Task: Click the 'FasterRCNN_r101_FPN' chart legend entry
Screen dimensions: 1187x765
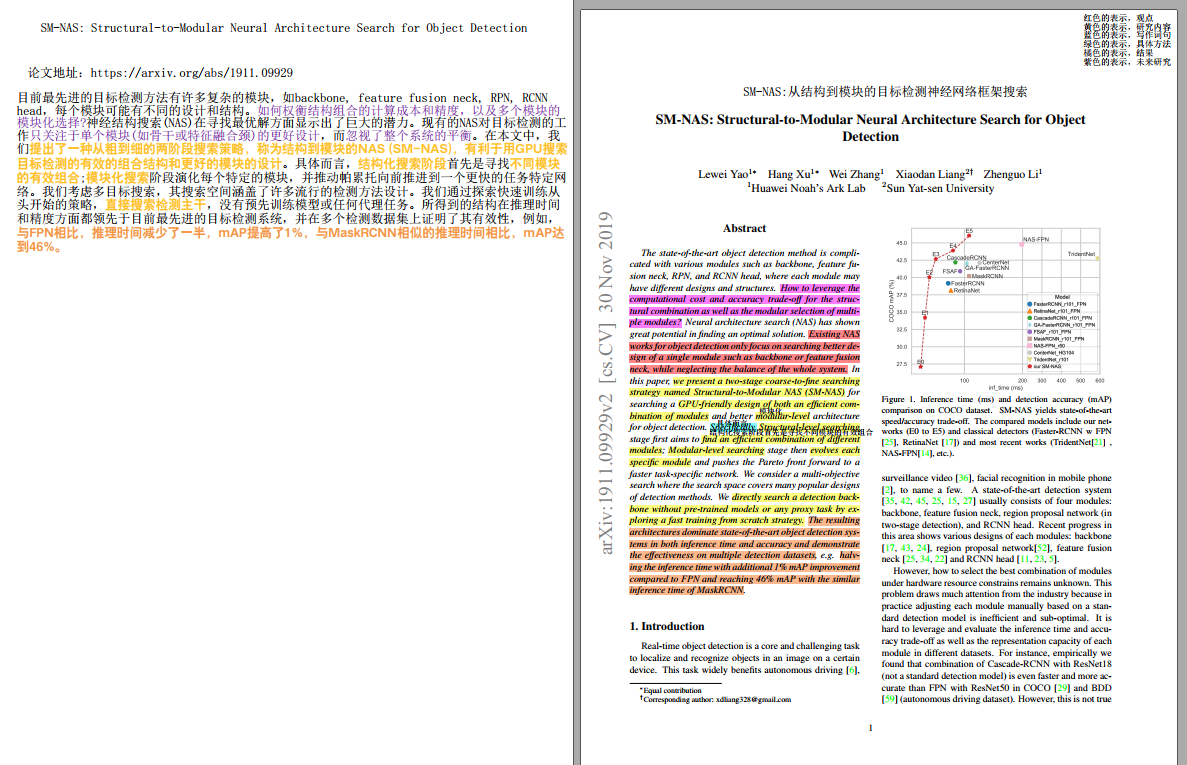Action: [1057, 304]
